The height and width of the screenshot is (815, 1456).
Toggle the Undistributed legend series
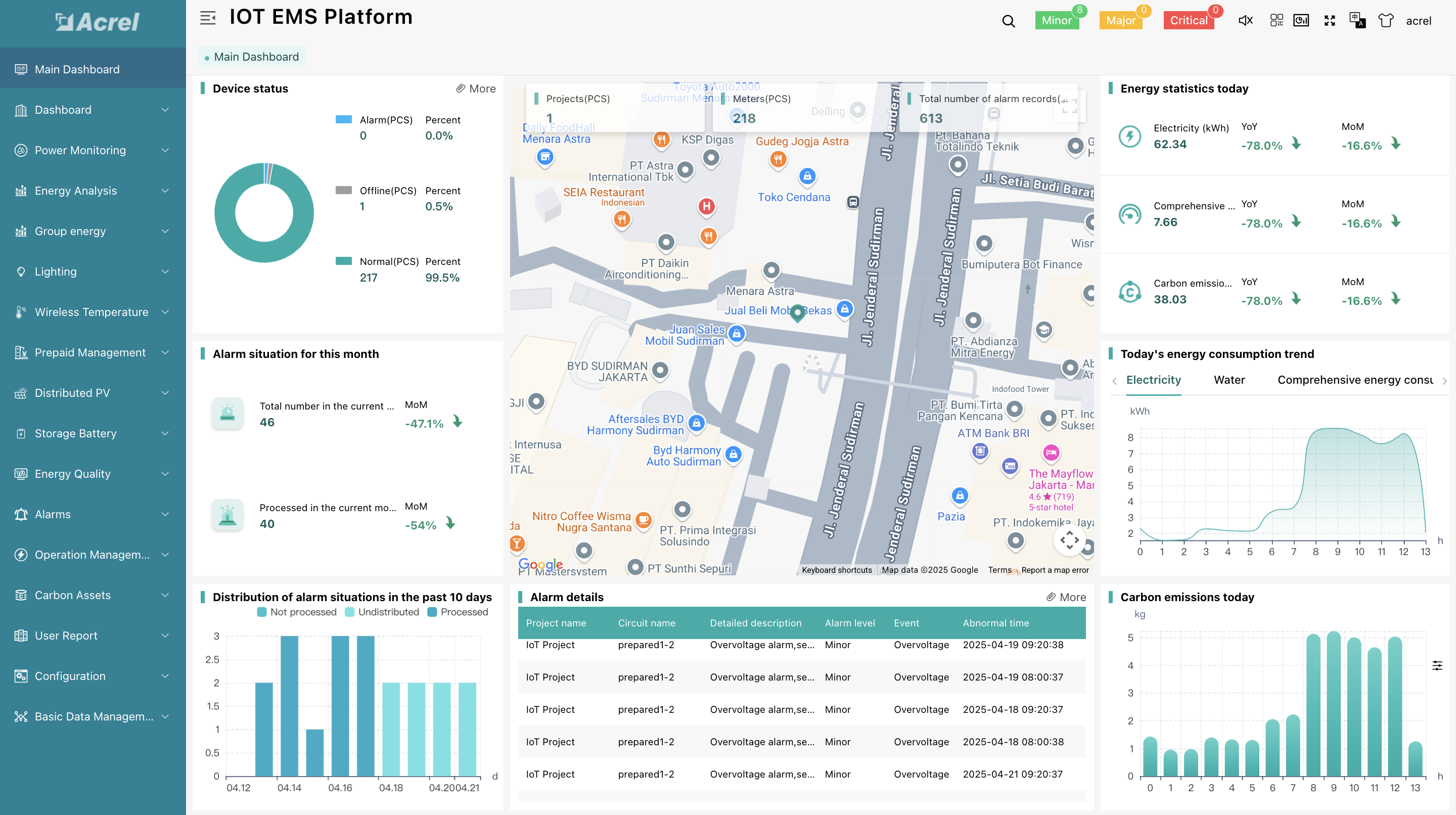[x=382, y=612]
